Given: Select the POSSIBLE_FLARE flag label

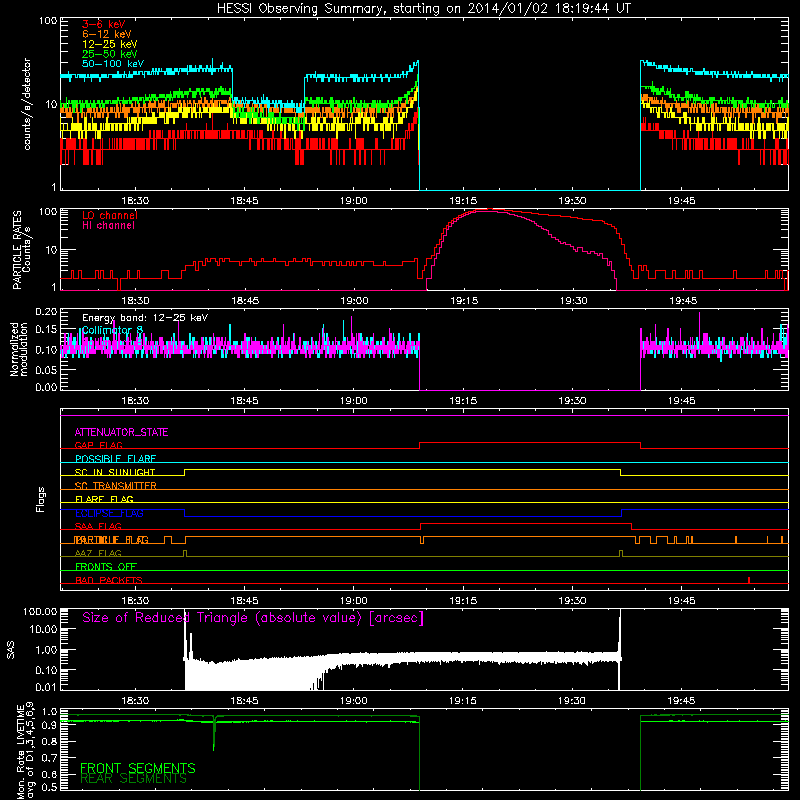Looking at the screenshot, I should click(x=115, y=459).
